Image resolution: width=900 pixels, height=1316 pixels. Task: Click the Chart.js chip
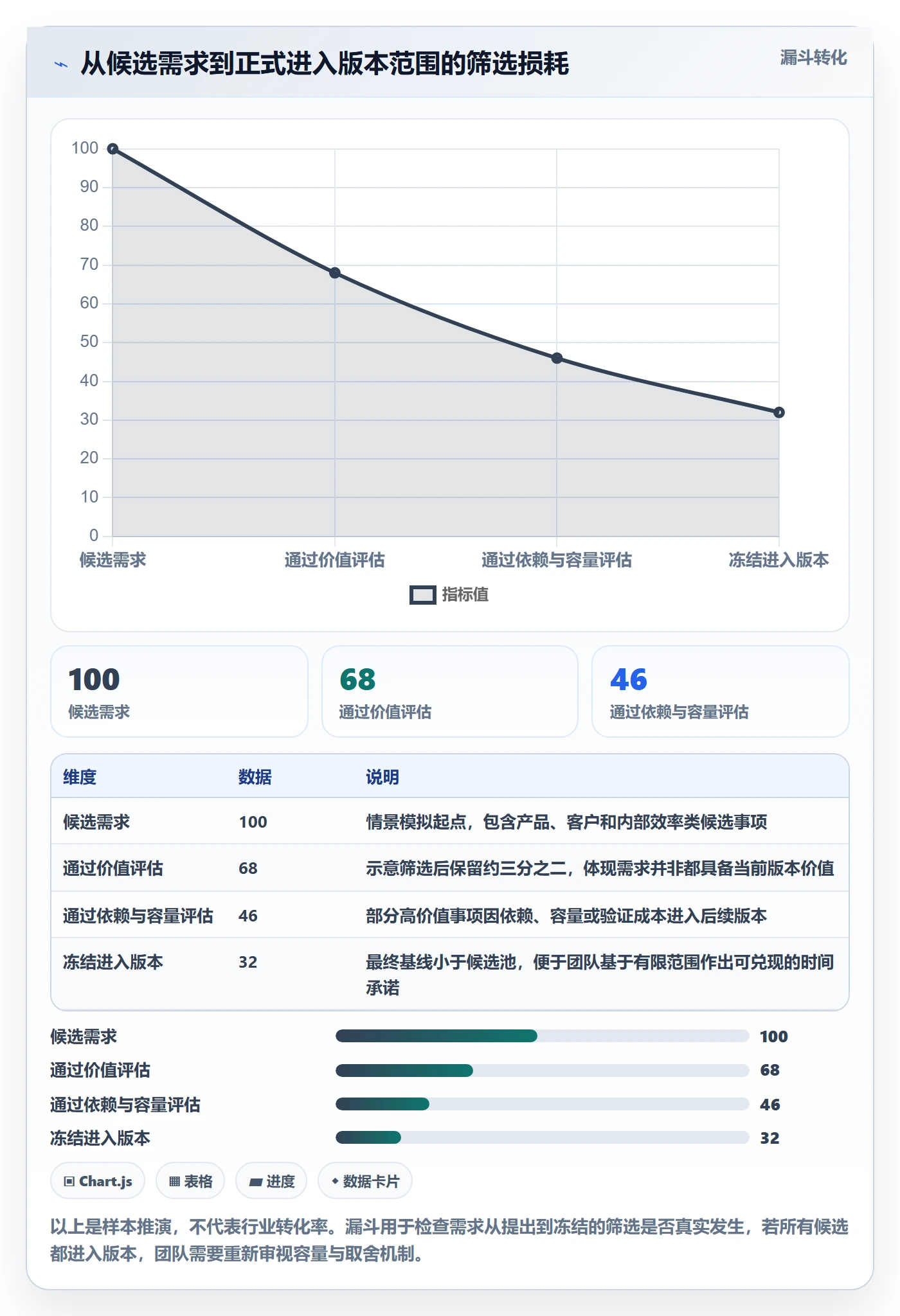point(98,1181)
